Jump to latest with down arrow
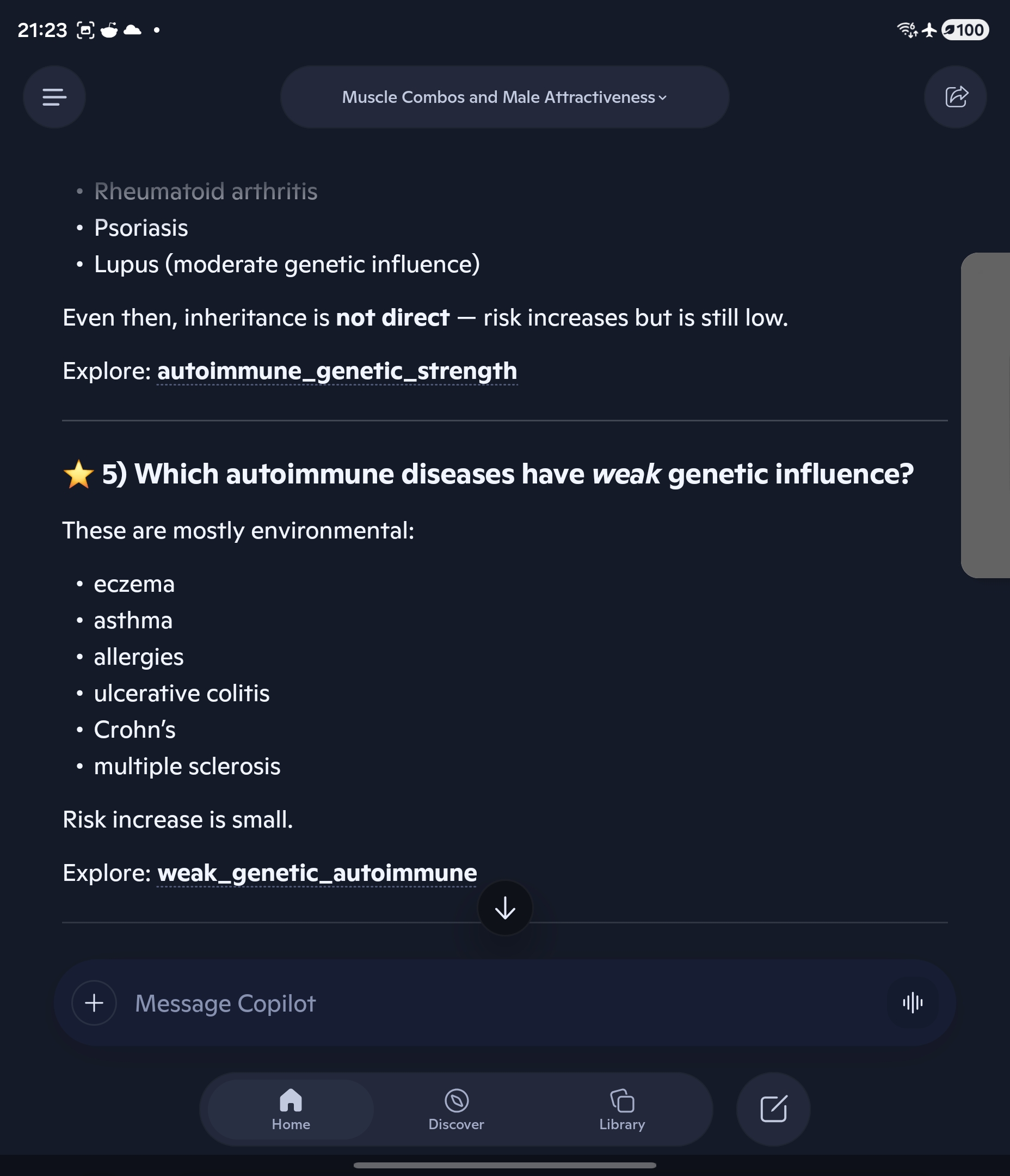This screenshot has width=1010, height=1176. tap(505, 908)
